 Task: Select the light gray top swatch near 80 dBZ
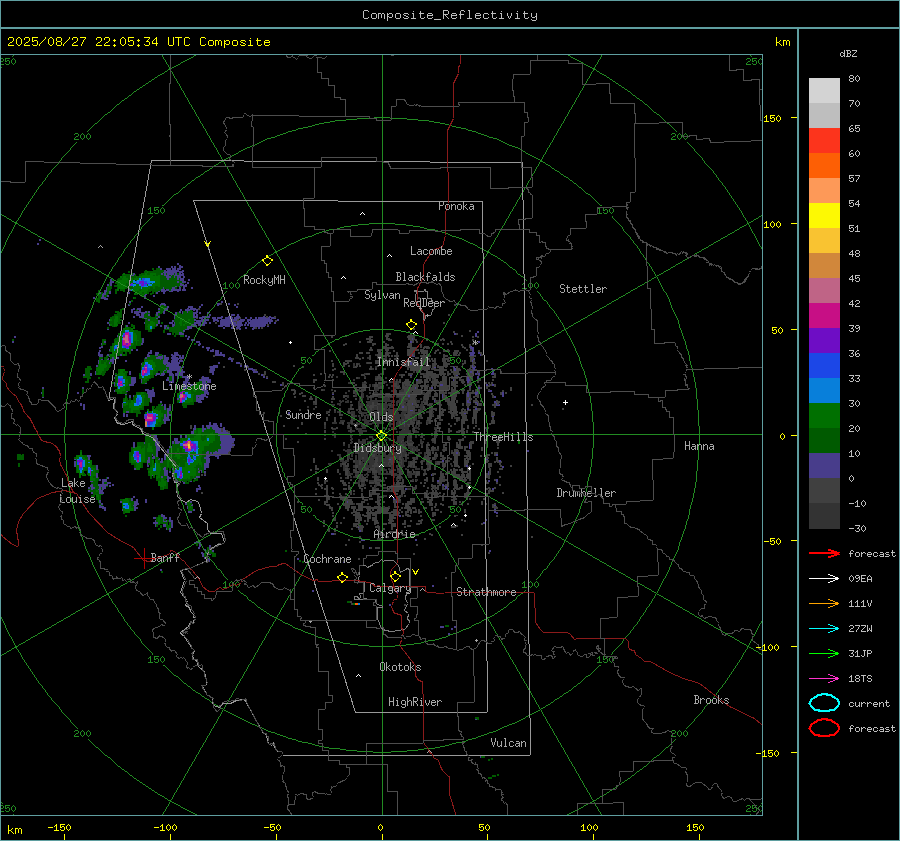pos(824,91)
